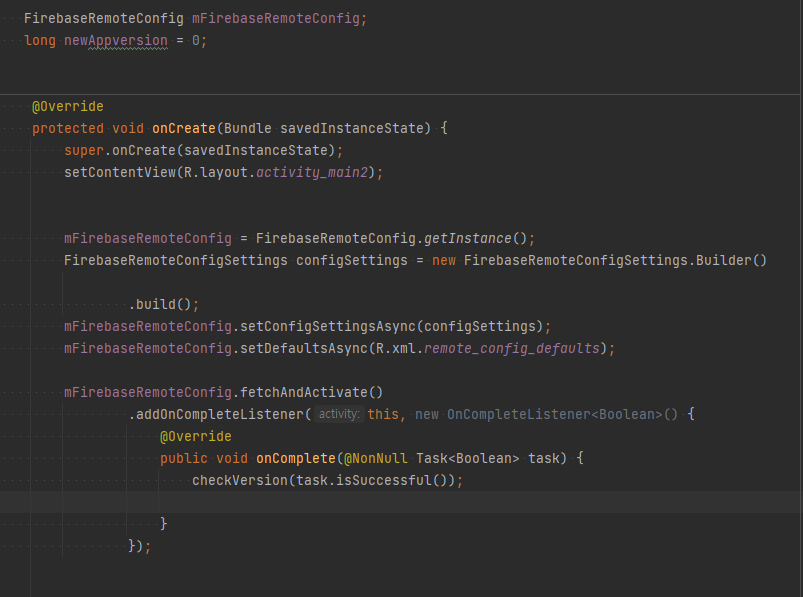Image resolution: width=803 pixels, height=597 pixels.
Task: Click the 'this' keyword argument
Action: (x=383, y=415)
